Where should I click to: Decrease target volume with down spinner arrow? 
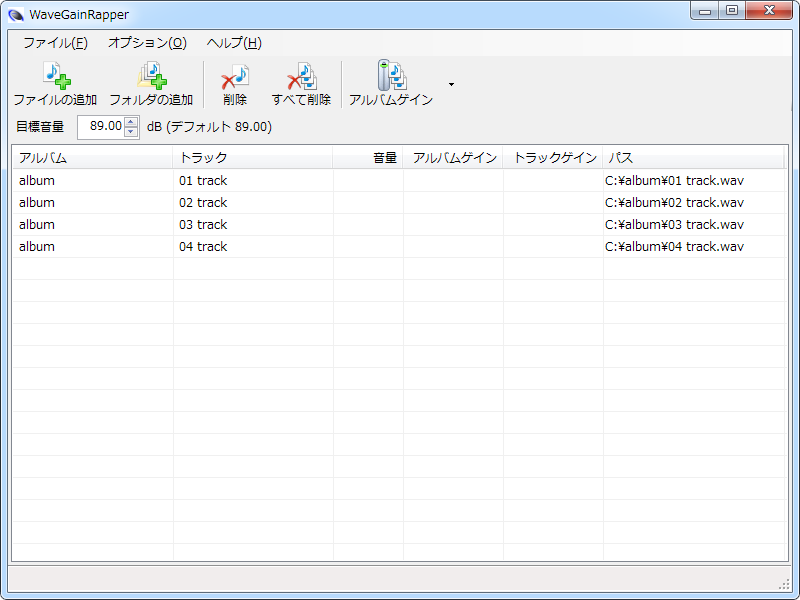pyautogui.click(x=131, y=132)
